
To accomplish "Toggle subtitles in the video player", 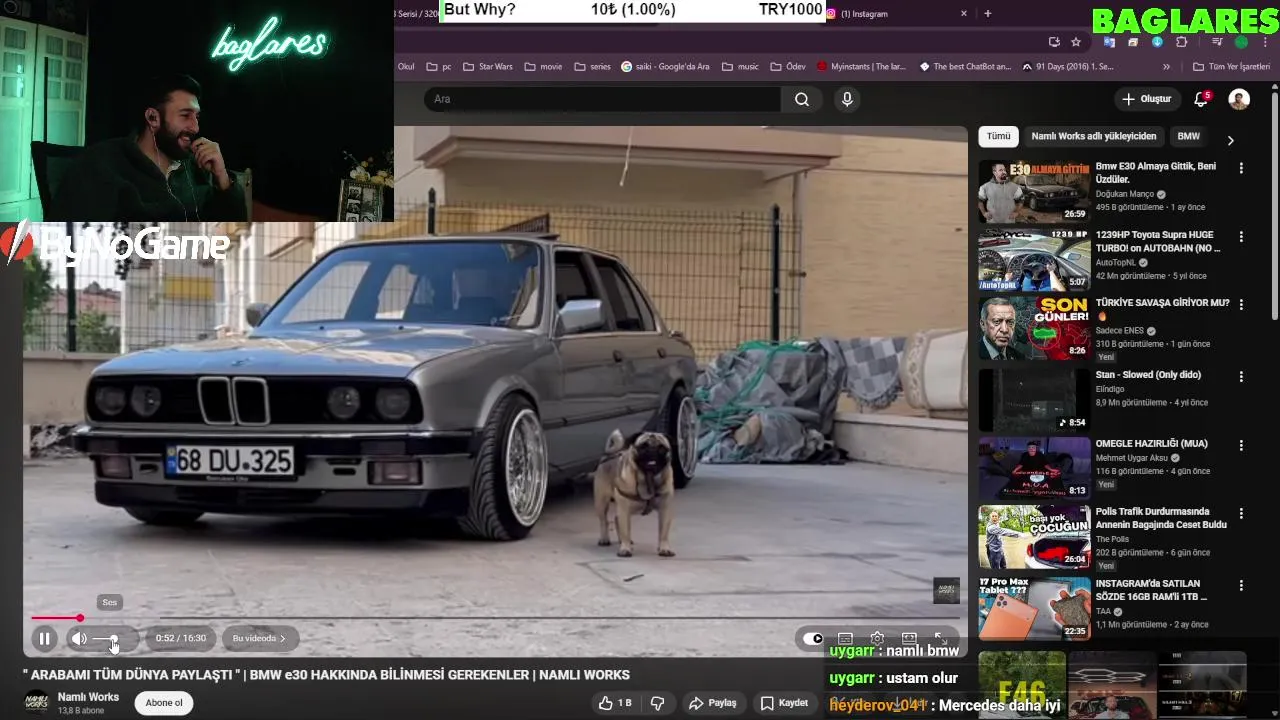I will 845,638.
